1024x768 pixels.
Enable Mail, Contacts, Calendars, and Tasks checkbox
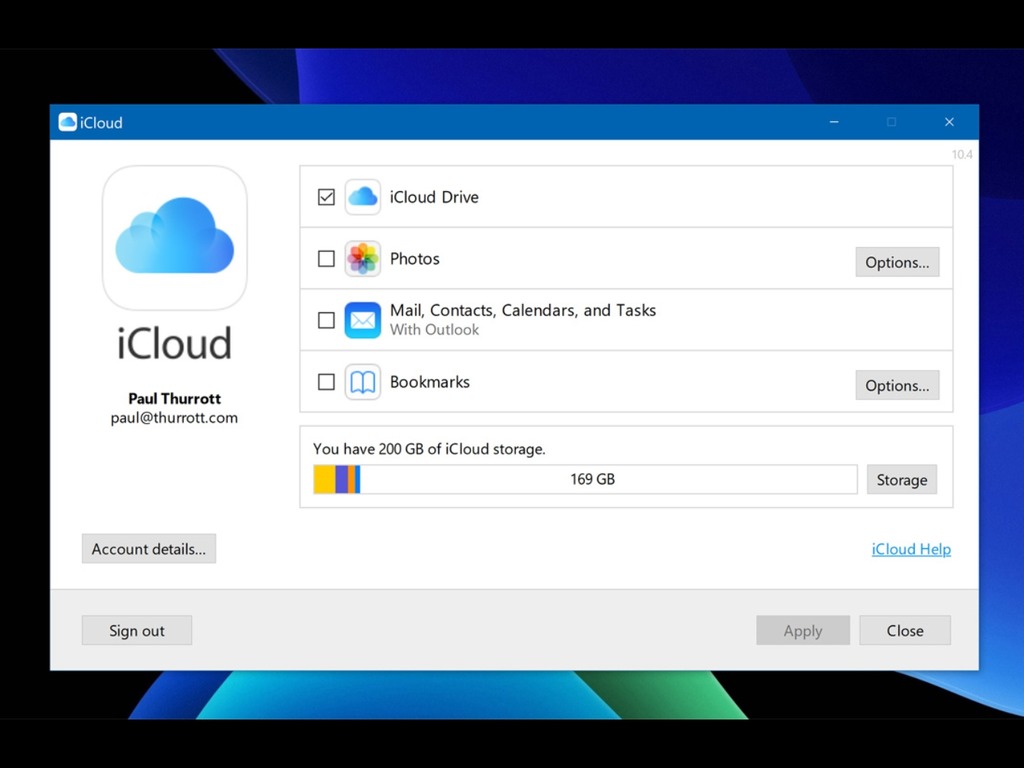[327, 320]
